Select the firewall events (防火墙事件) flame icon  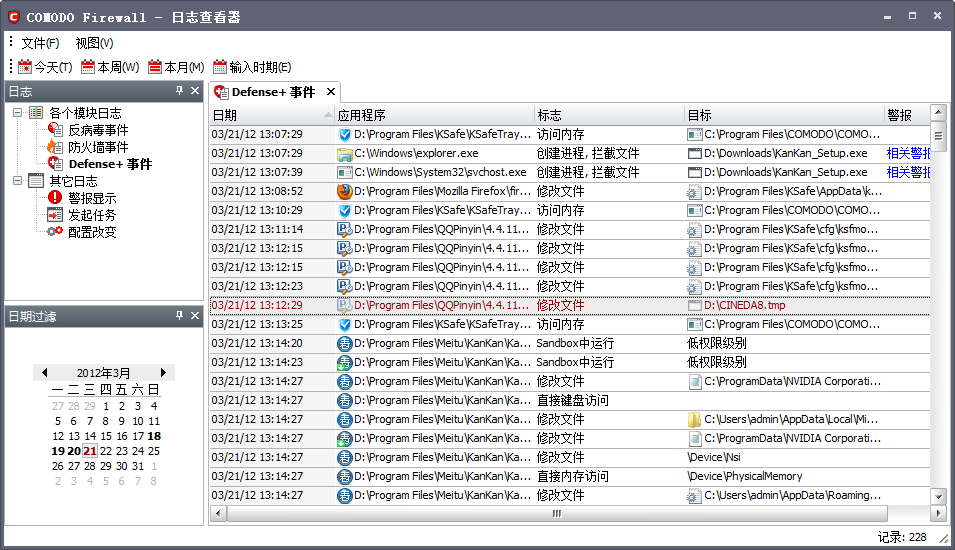click(55, 147)
